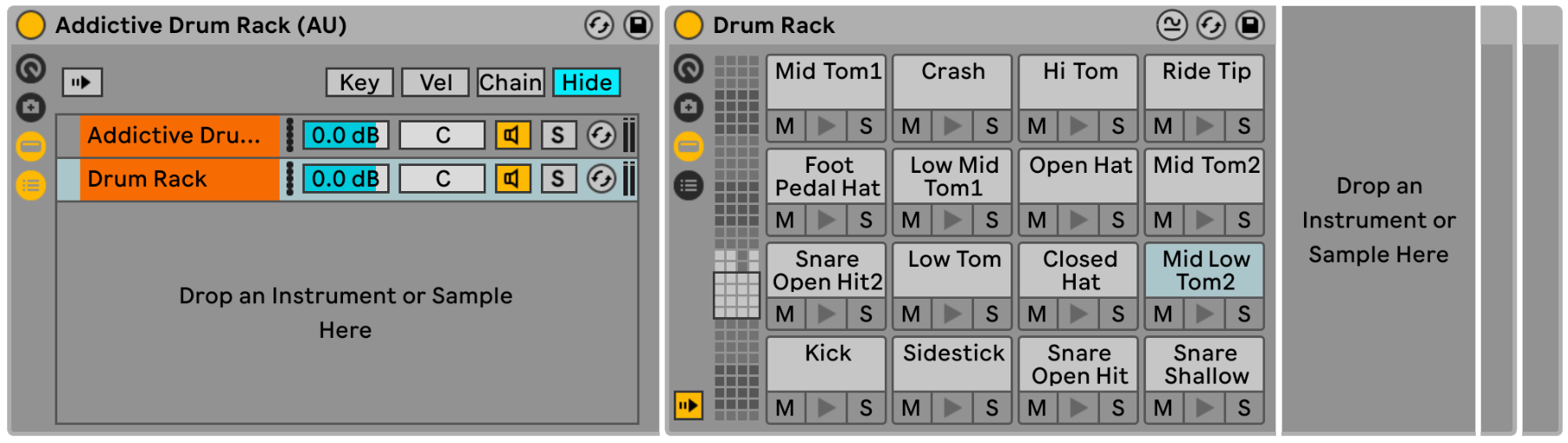1568x443 pixels.
Task: Click the Drum Rack title-bar wave icon
Action: (x=1172, y=25)
